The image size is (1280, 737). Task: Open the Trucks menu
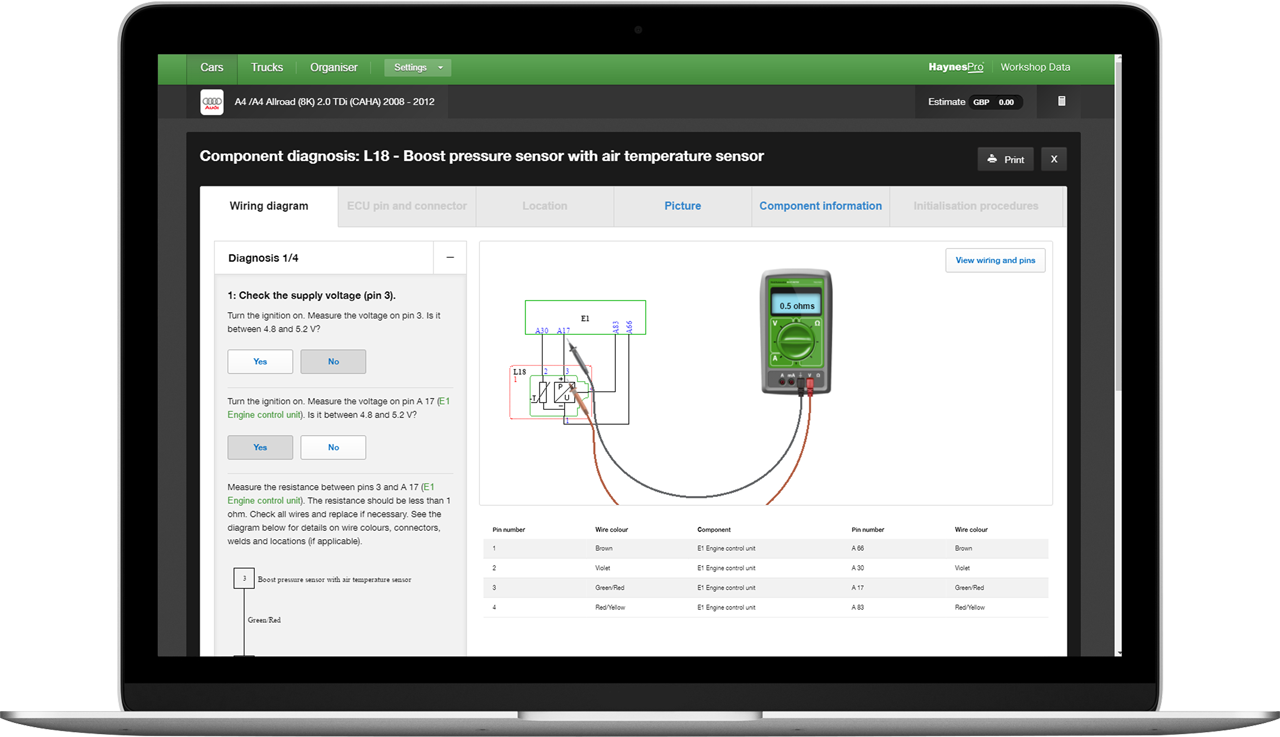tap(267, 68)
